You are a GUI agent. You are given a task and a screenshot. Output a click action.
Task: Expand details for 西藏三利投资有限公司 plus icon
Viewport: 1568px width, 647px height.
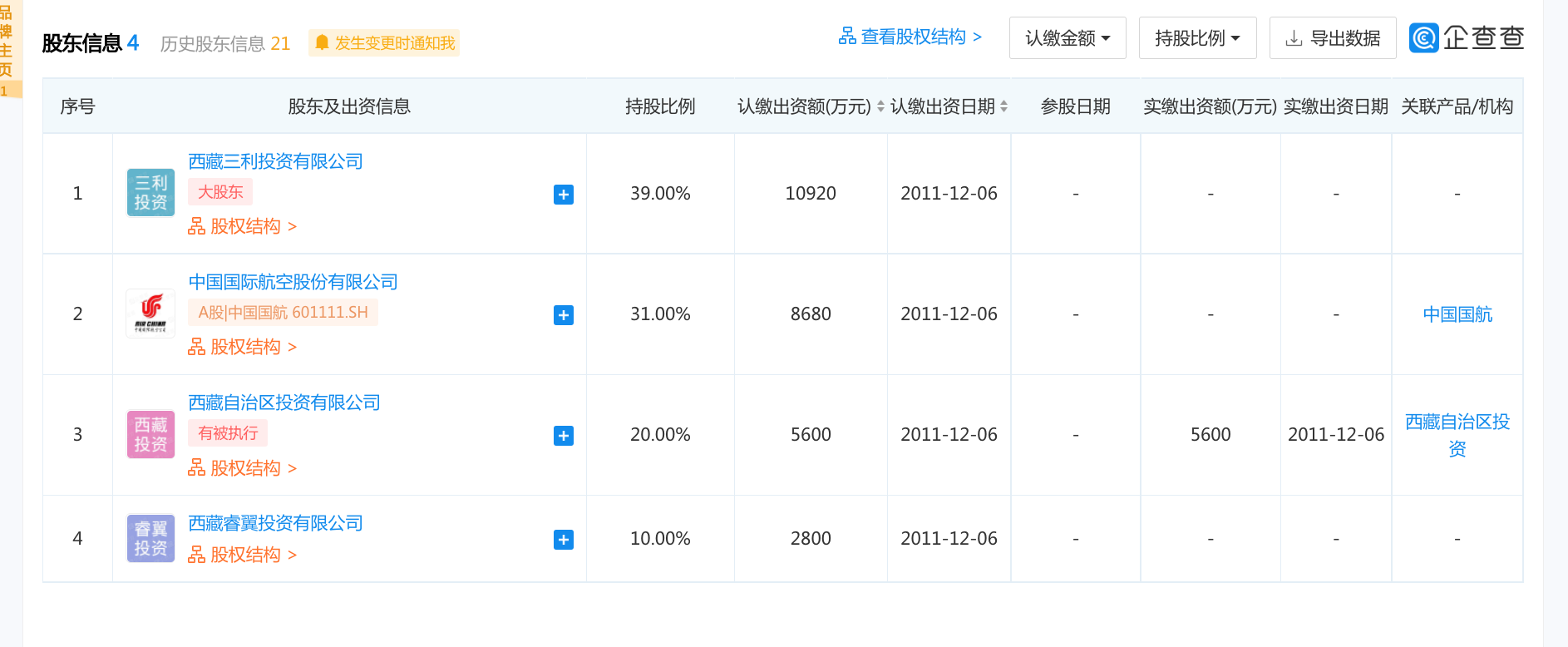[563, 195]
